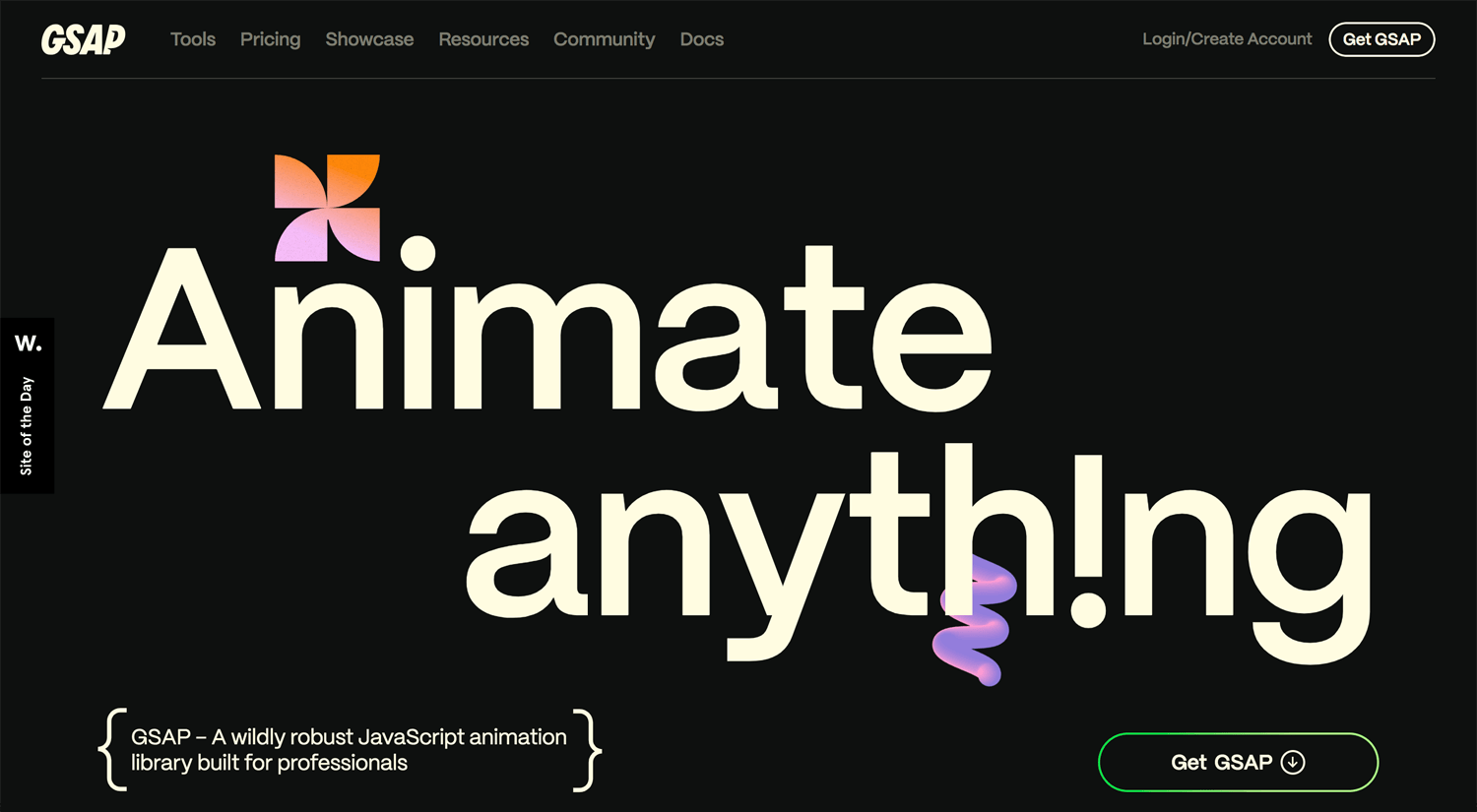
Task: Open the Showcase section
Action: pos(369,39)
